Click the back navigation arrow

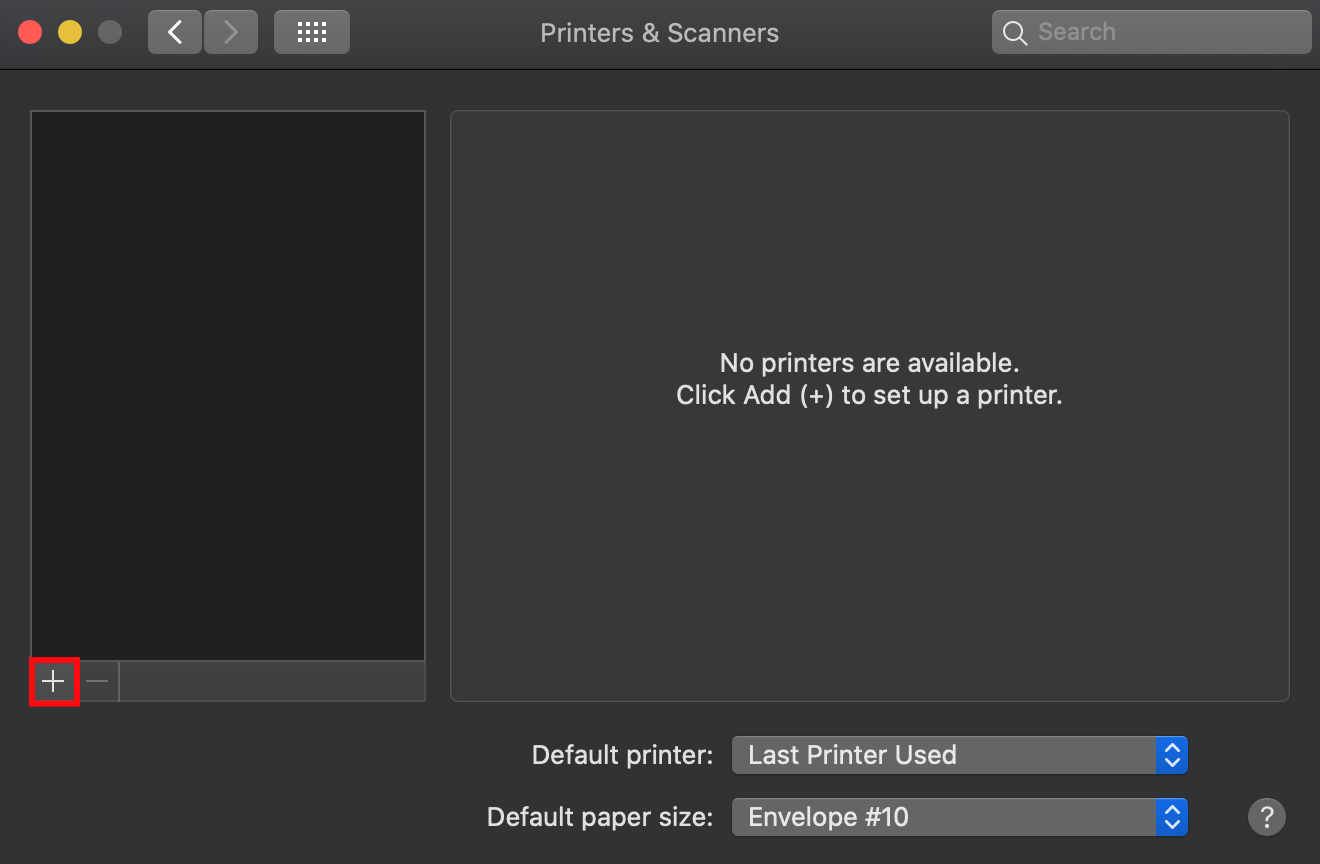pos(174,31)
